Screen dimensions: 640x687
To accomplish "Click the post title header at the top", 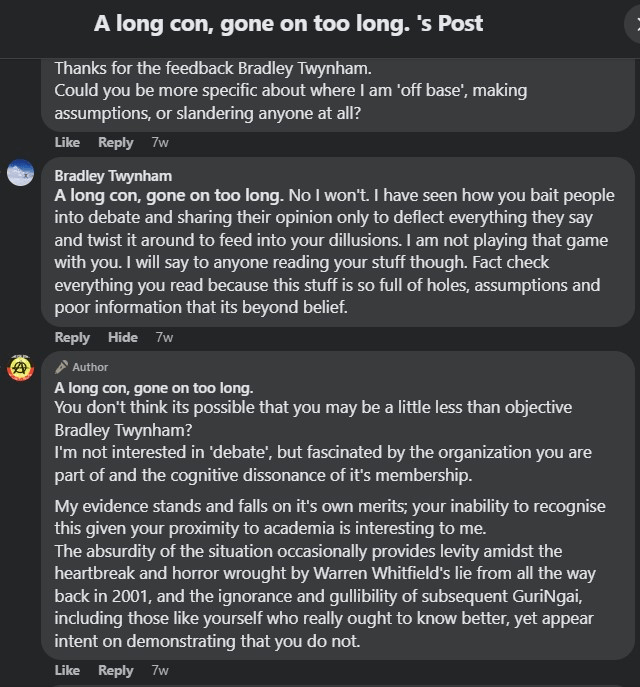I will [288, 23].
